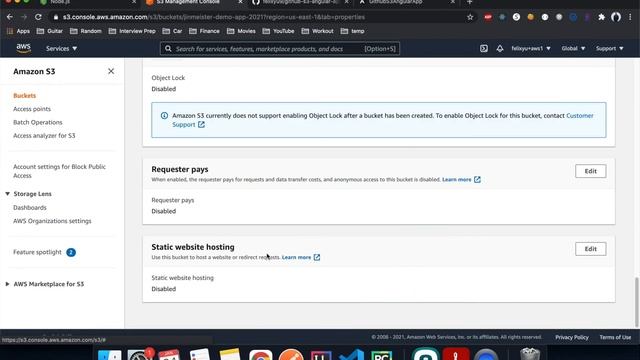Close the Amazon S3 sidebar panel
The image size is (640, 360).
[111, 71]
